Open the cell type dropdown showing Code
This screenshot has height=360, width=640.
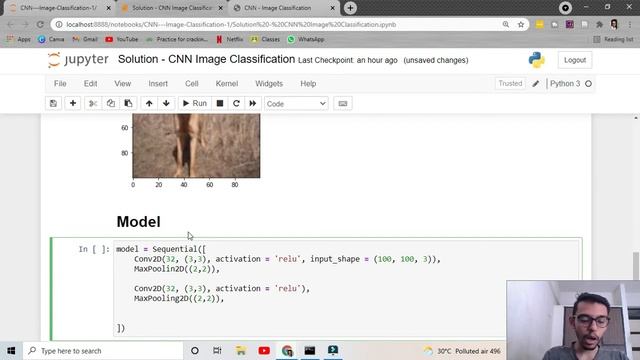(296, 104)
